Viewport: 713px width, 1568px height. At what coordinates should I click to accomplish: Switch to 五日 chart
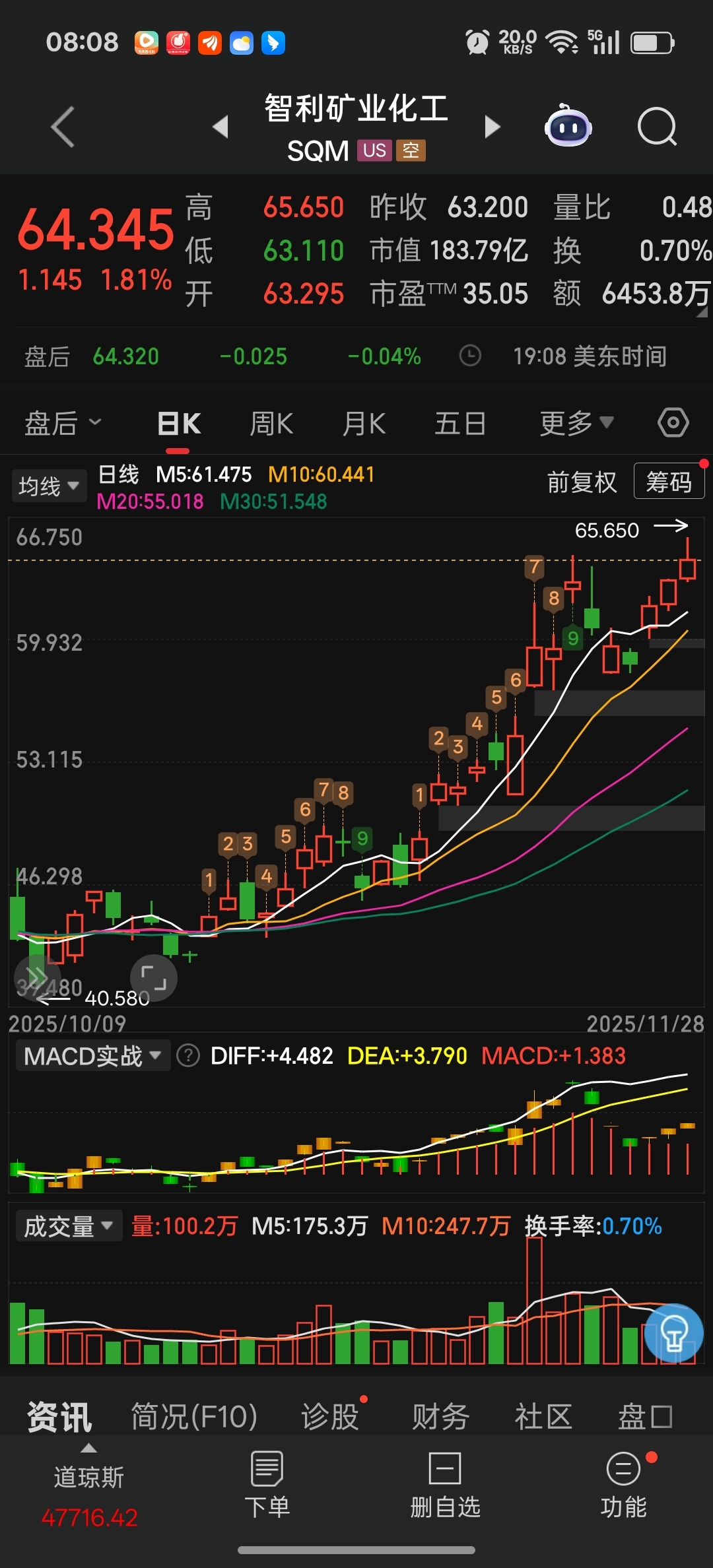(x=460, y=424)
